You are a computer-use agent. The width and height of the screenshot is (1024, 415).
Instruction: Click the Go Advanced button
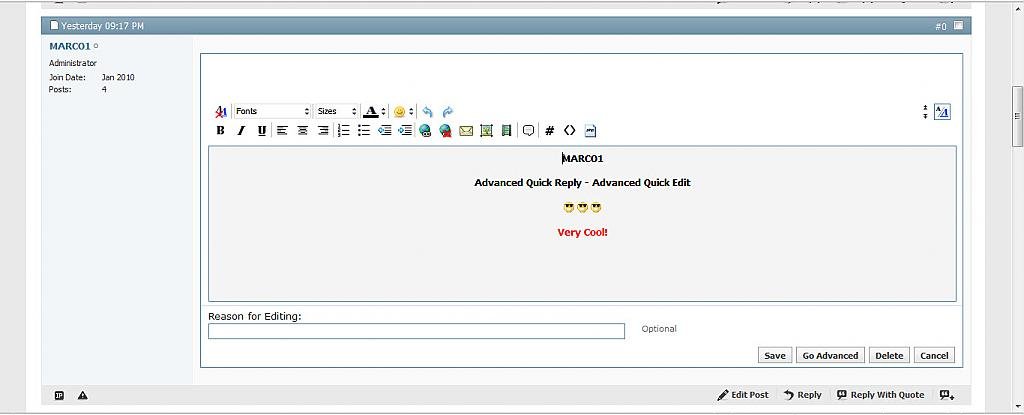[x=830, y=356]
